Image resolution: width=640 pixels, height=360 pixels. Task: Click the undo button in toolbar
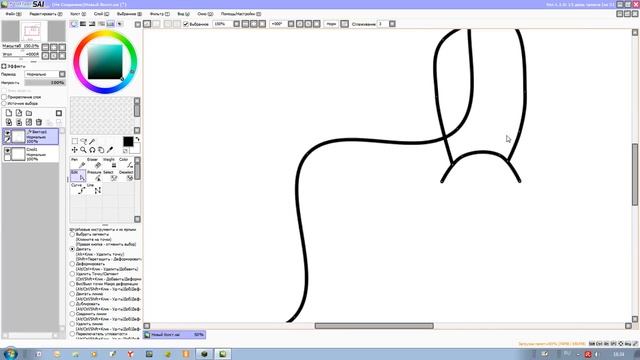[147, 24]
